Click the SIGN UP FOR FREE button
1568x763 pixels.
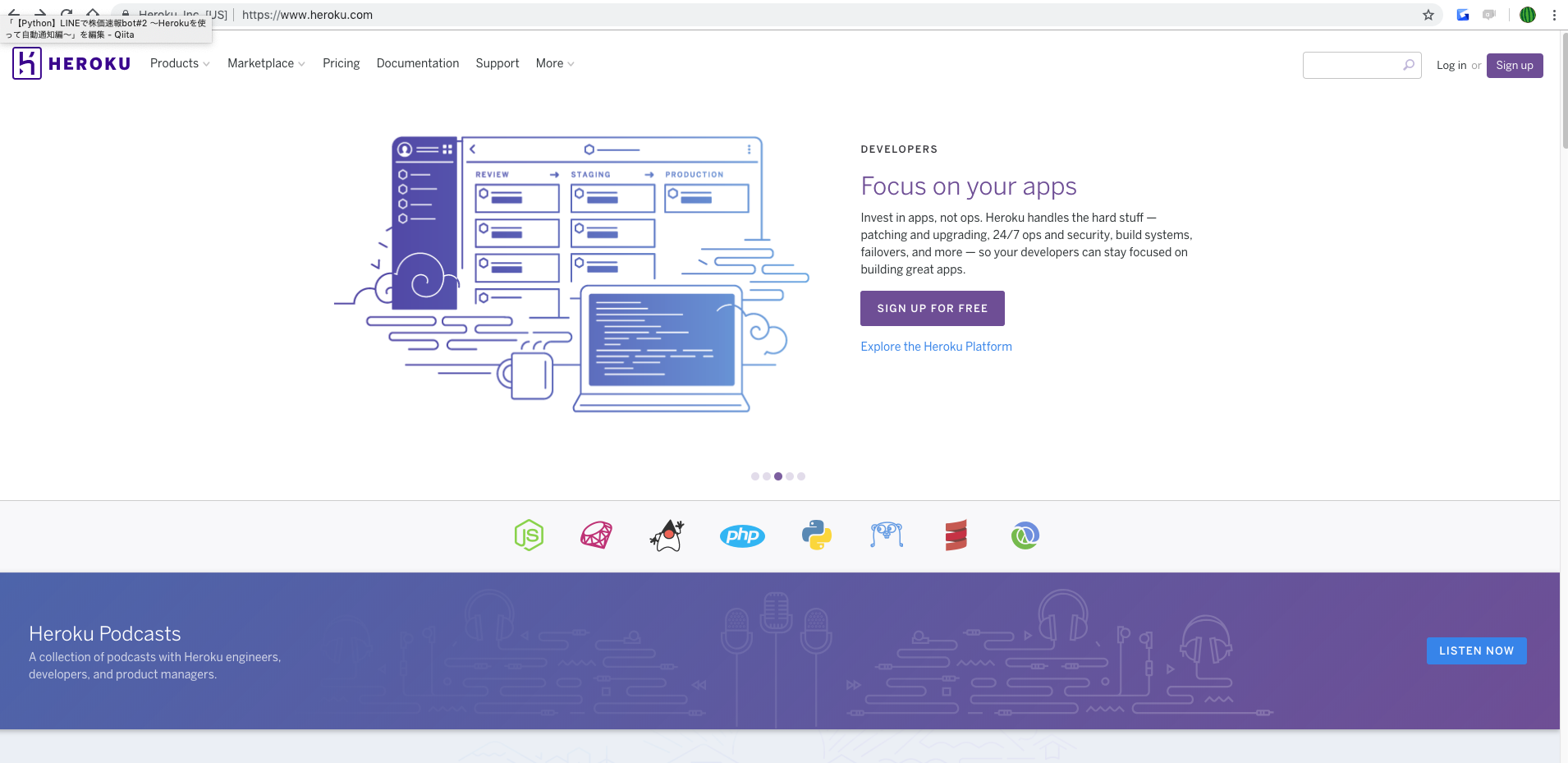point(933,308)
